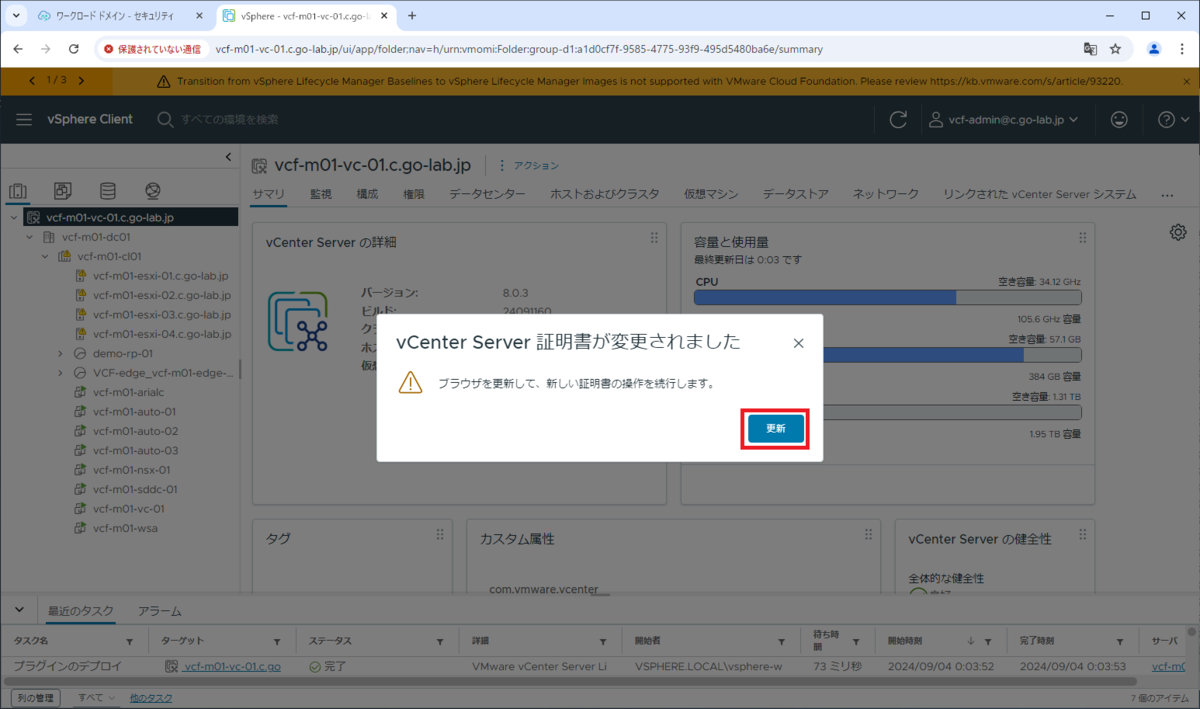Open the feedback smiley icon

coord(1119,119)
